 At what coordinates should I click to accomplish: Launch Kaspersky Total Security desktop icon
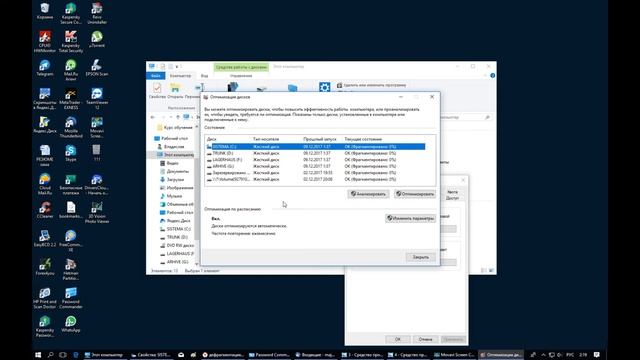[71, 42]
